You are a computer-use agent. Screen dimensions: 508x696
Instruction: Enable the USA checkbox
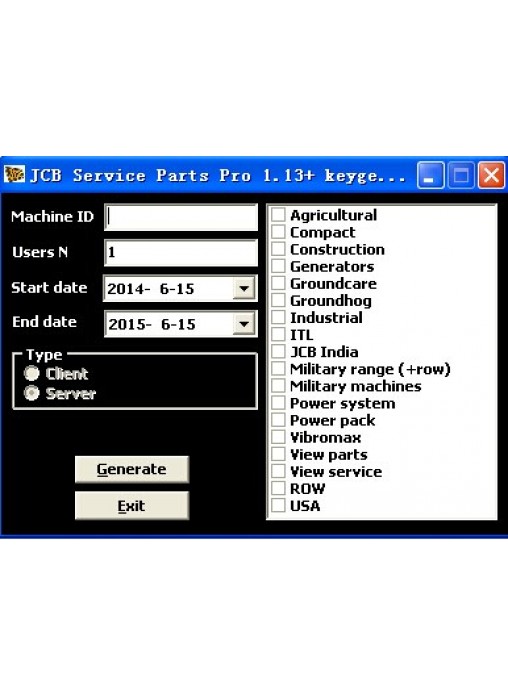click(278, 505)
